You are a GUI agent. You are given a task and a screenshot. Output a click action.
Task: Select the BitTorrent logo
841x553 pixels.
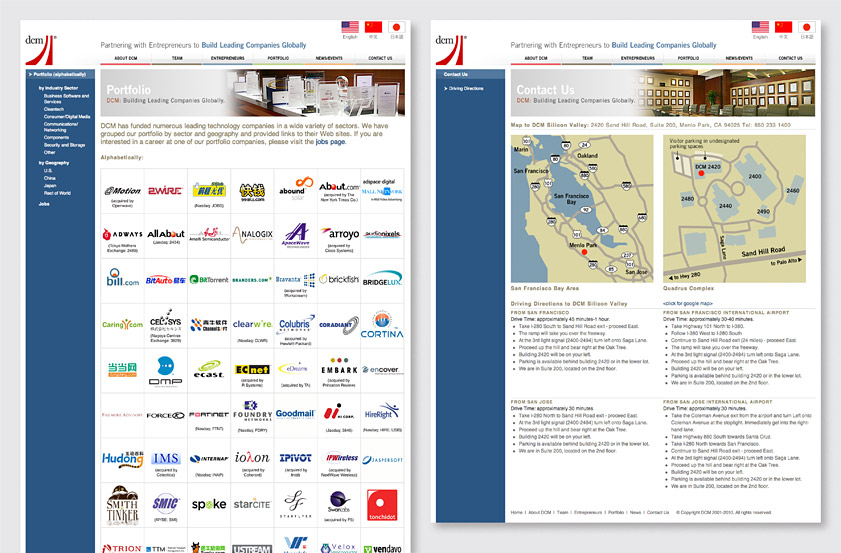[x=209, y=279]
